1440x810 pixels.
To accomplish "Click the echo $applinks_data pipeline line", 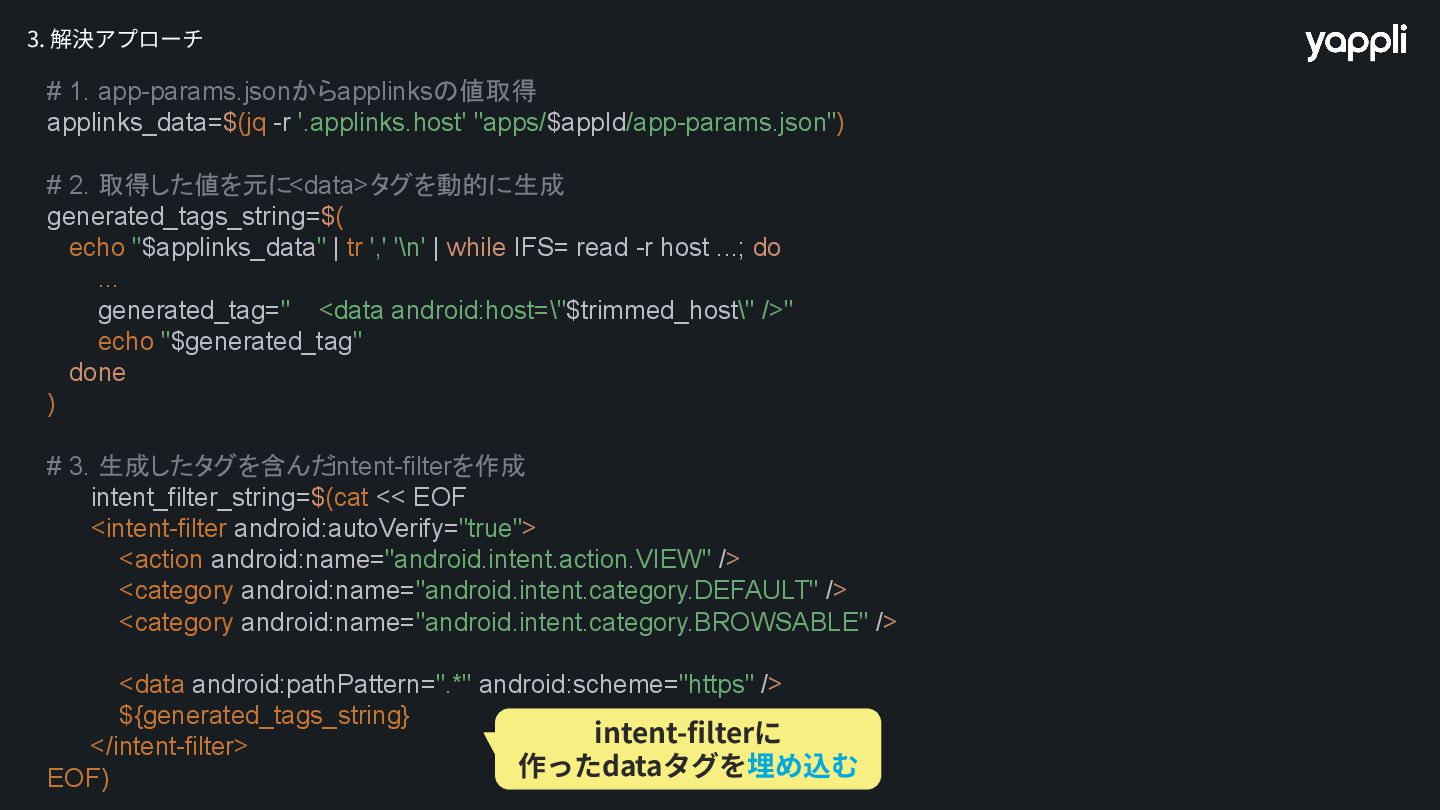I will coord(425,248).
